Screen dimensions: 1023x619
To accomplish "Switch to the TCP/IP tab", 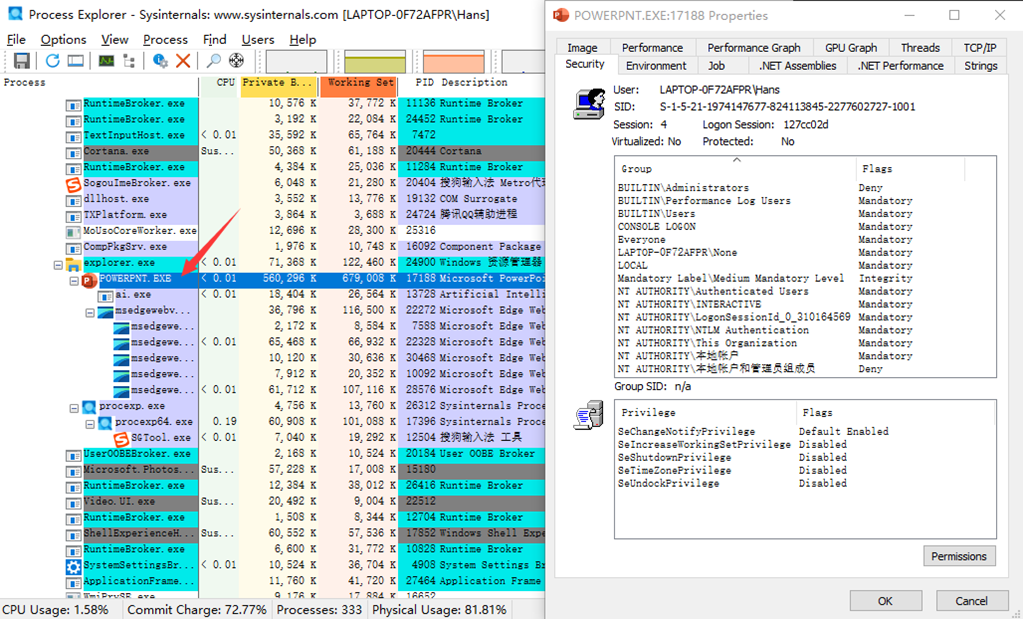I will pos(980,48).
